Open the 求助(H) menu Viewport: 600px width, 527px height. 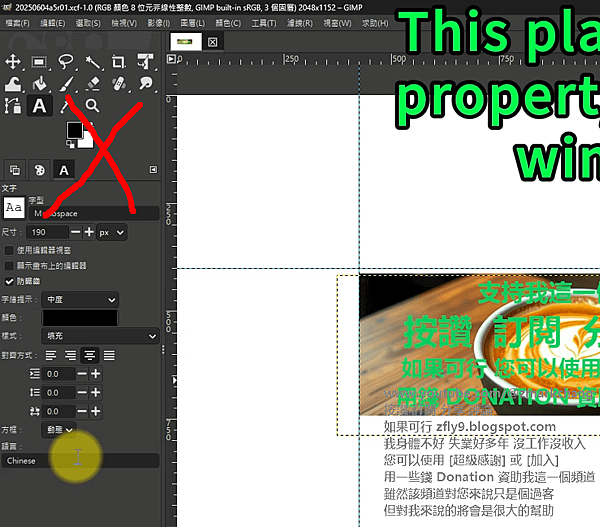(375, 23)
